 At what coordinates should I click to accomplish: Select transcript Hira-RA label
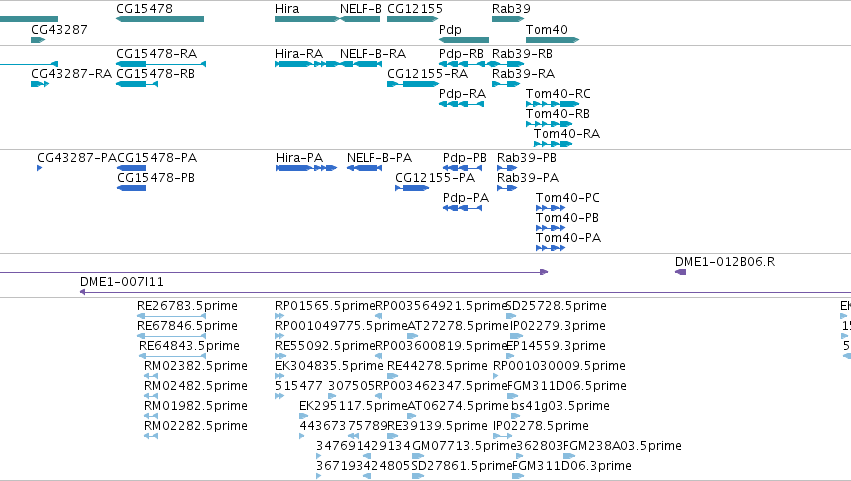(299, 54)
